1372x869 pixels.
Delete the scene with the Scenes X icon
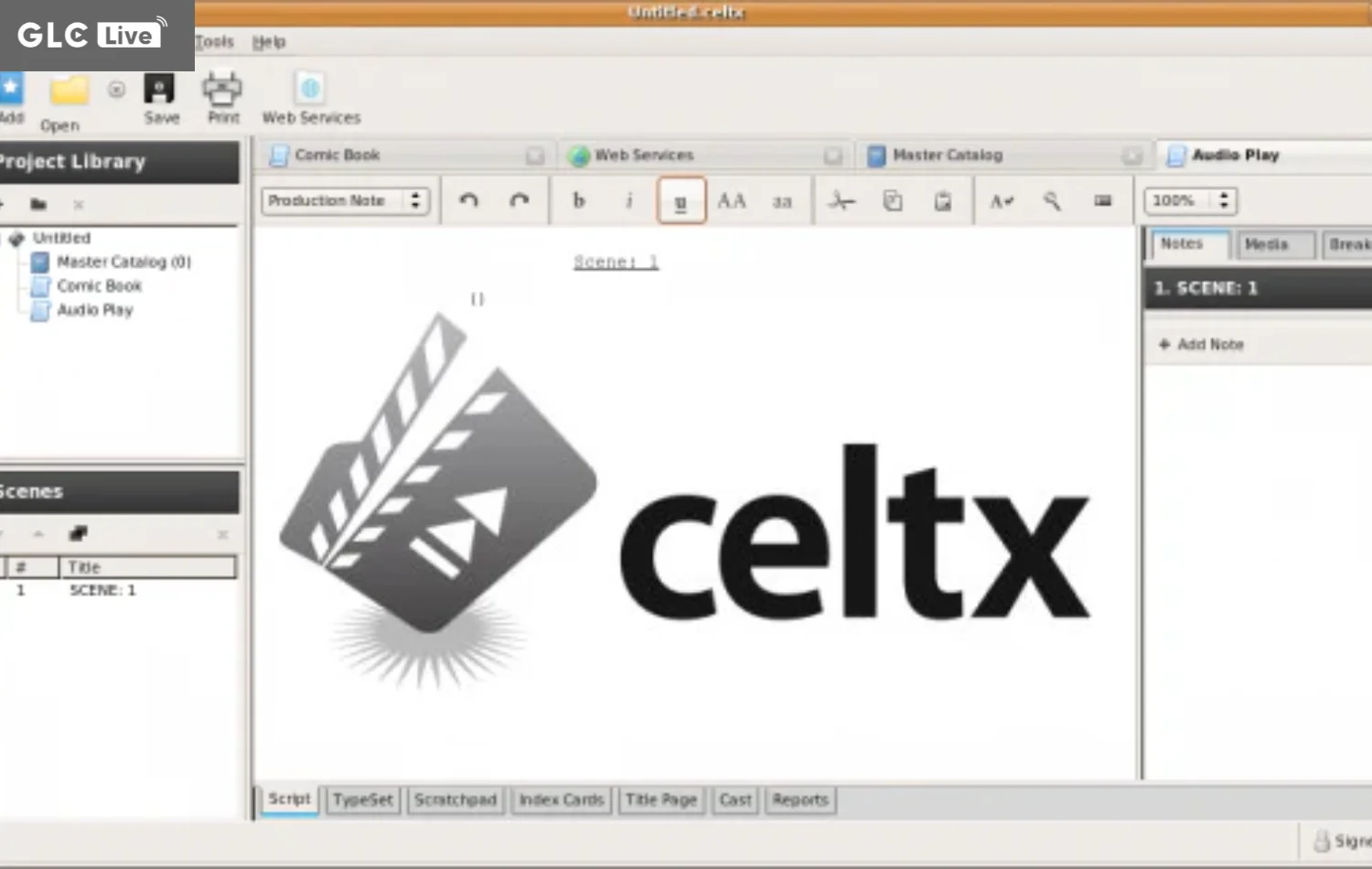click(222, 534)
